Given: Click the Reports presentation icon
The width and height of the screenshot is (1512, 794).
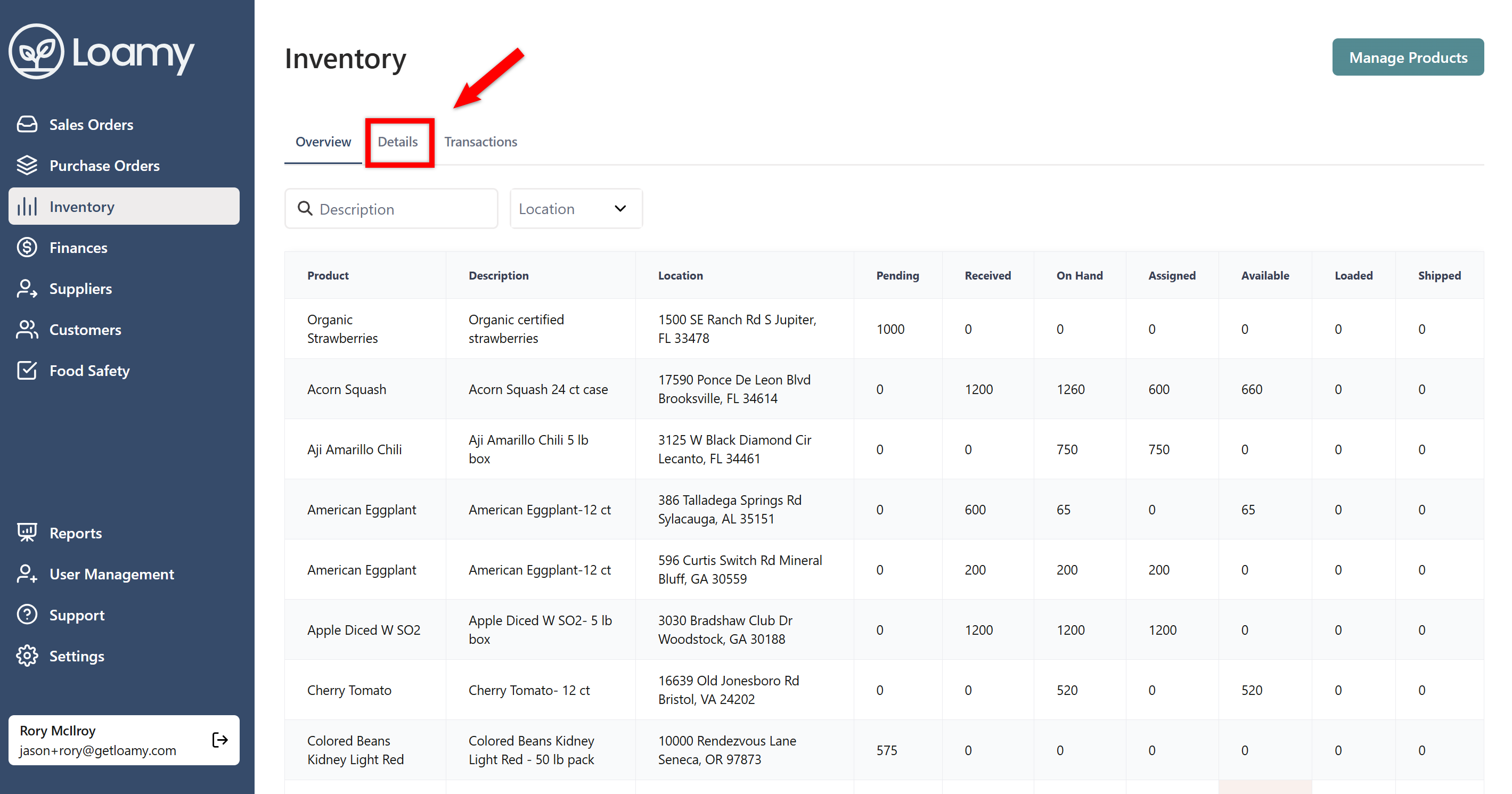Looking at the screenshot, I should [x=27, y=533].
